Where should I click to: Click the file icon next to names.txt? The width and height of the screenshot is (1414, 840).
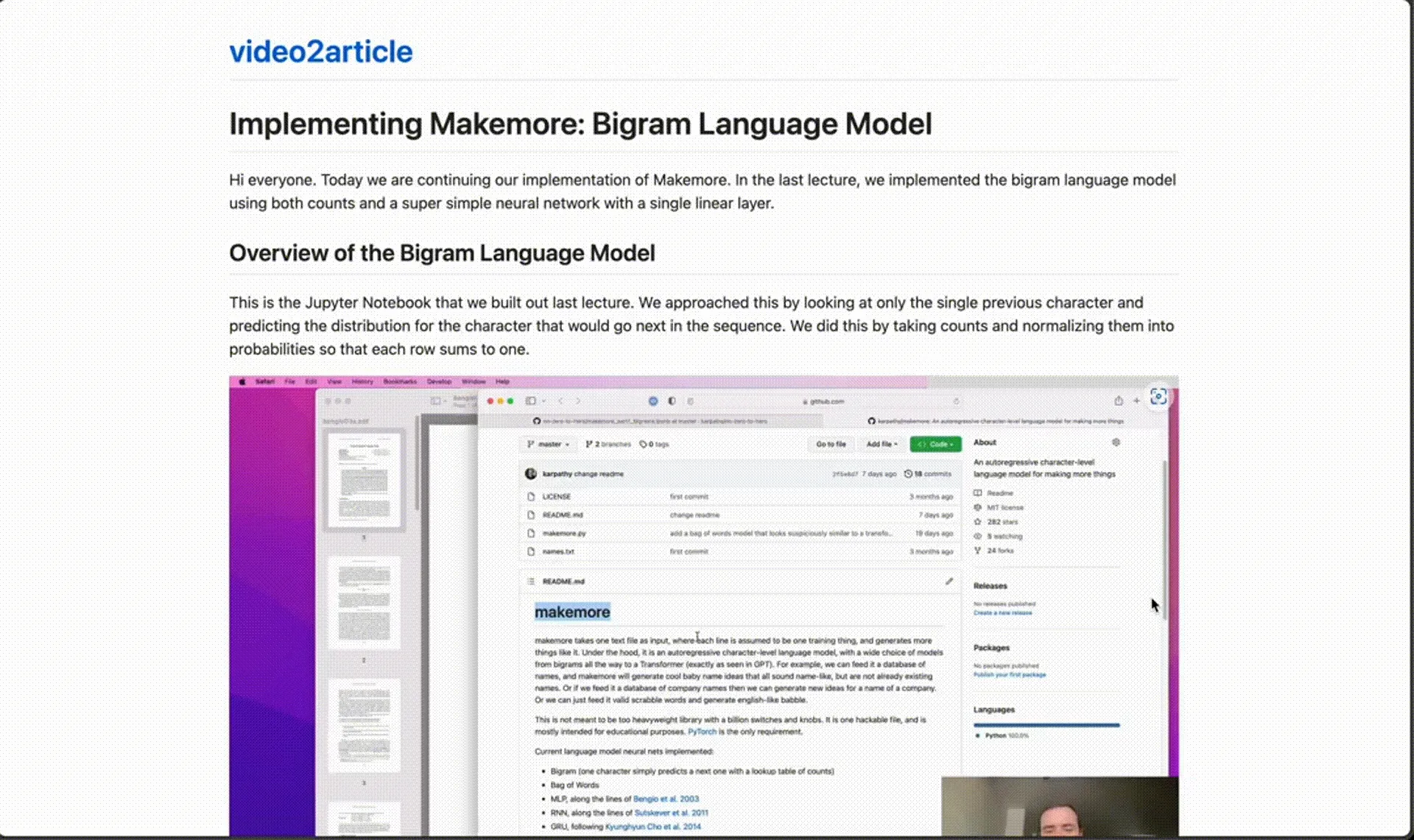[531, 551]
